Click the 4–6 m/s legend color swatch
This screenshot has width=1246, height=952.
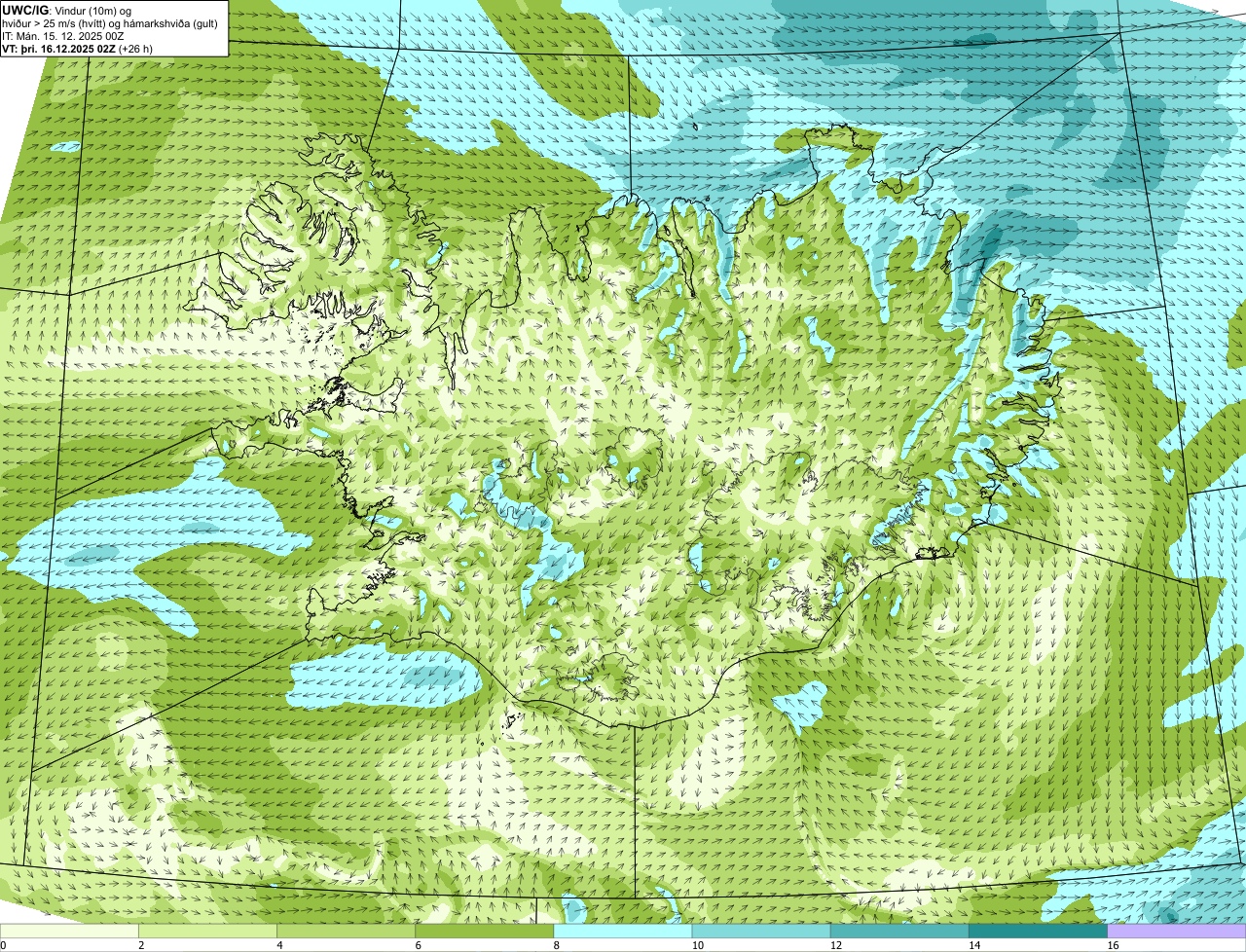click(x=346, y=931)
